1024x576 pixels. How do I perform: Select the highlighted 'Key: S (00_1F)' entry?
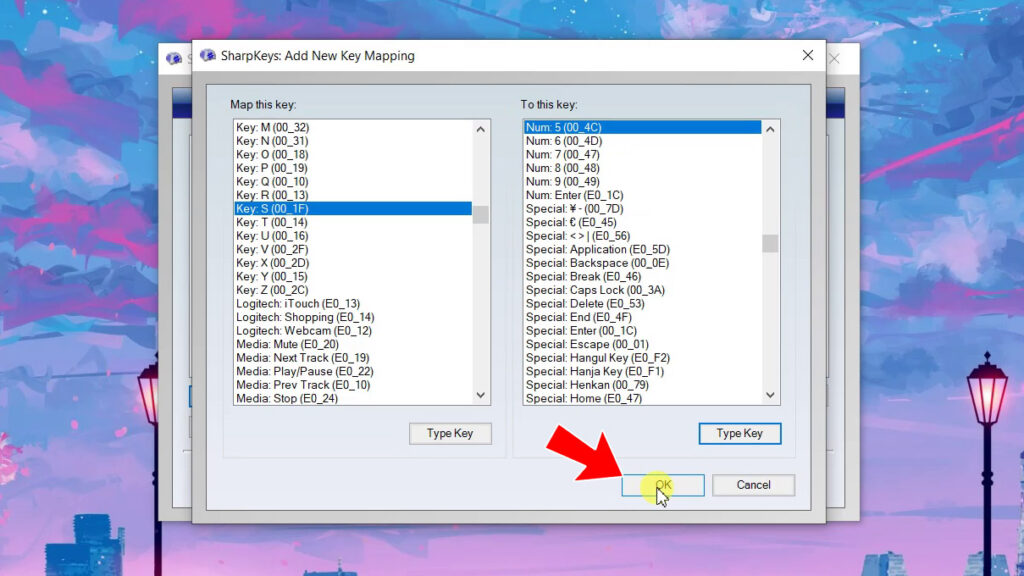click(353, 208)
